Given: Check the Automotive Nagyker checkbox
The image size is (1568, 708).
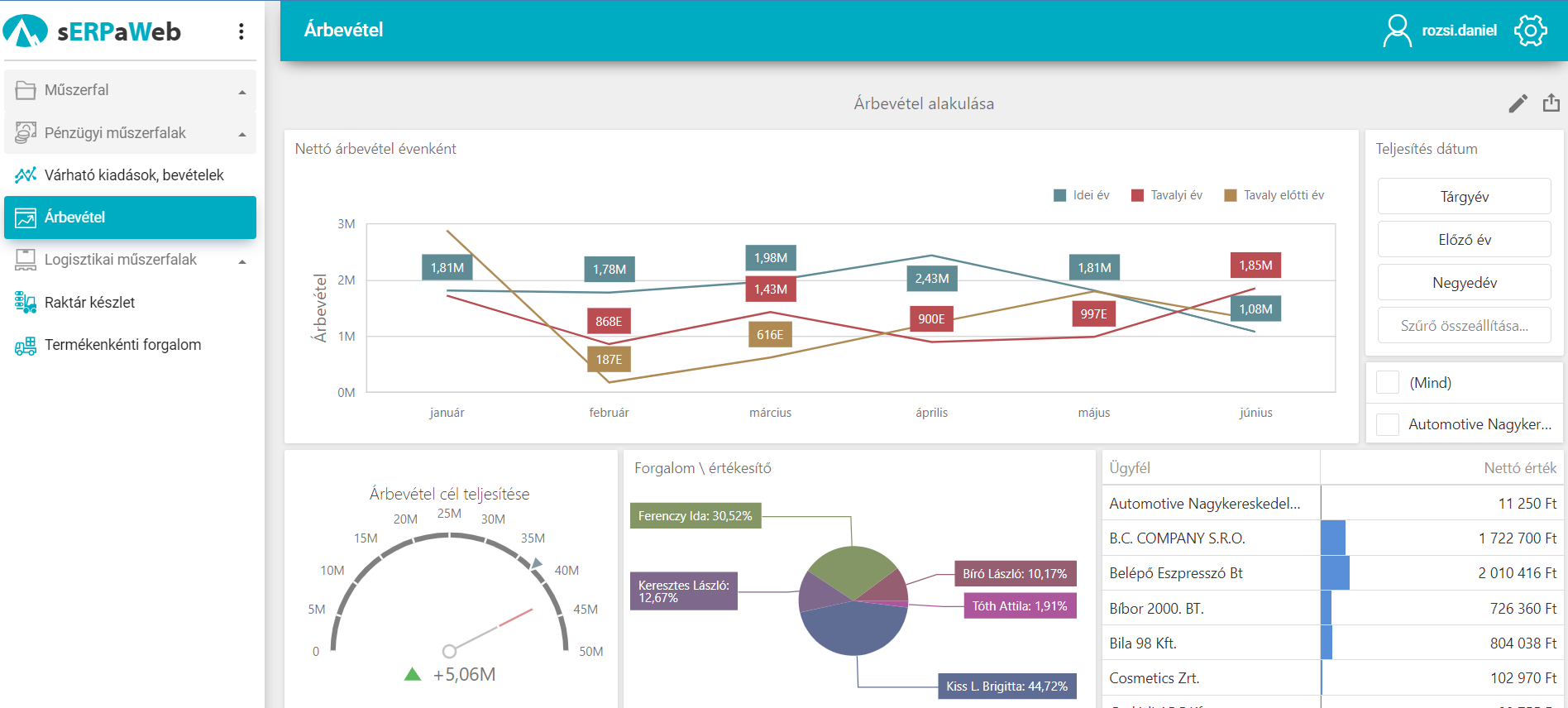Looking at the screenshot, I should click(x=1387, y=424).
